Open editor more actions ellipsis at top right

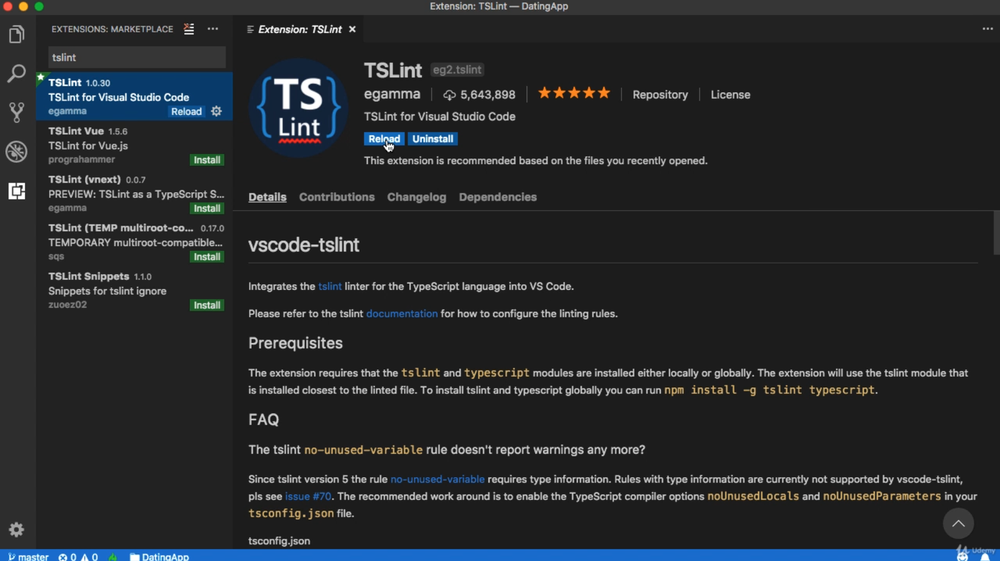987,29
